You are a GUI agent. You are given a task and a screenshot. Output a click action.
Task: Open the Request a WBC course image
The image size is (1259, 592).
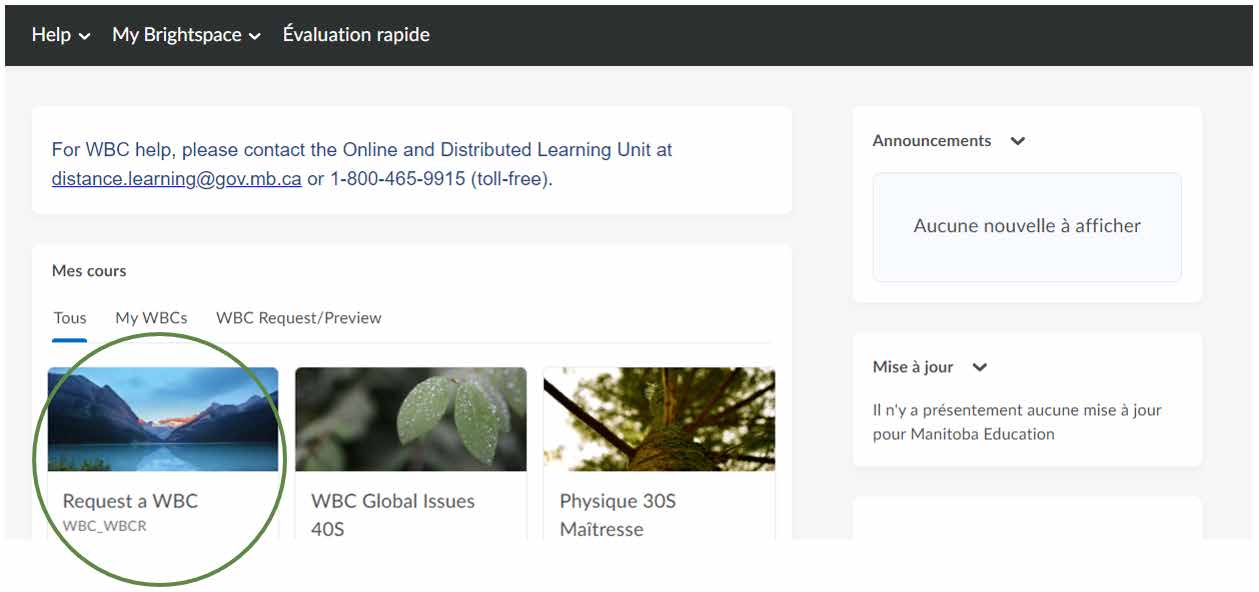pyautogui.click(x=163, y=419)
